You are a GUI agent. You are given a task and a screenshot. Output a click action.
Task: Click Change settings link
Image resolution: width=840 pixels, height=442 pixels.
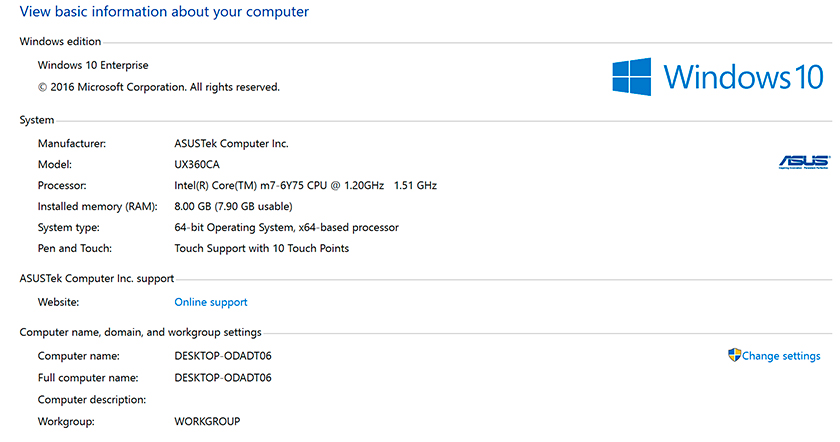[781, 356]
